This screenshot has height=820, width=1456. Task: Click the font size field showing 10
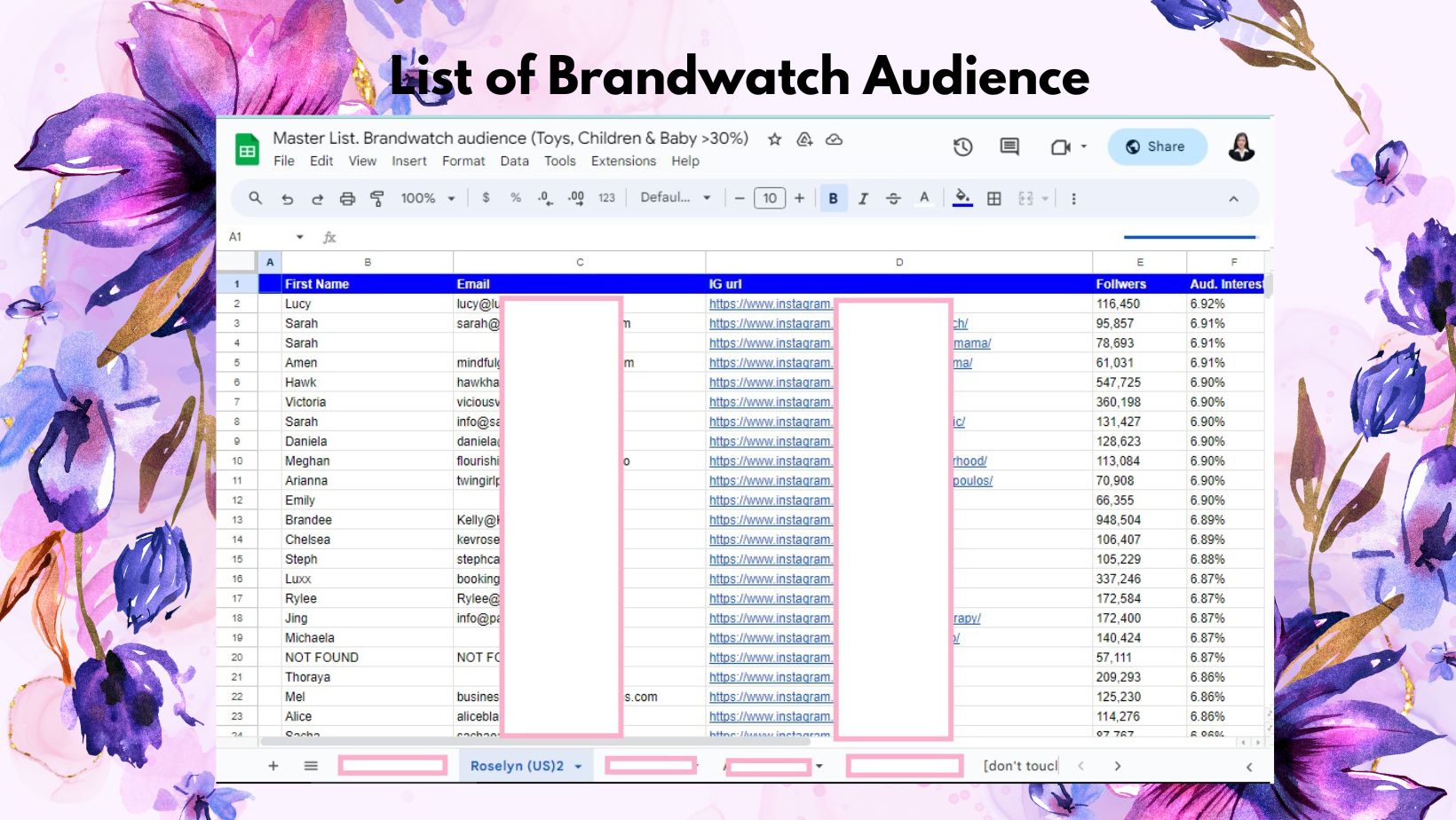pos(770,199)
